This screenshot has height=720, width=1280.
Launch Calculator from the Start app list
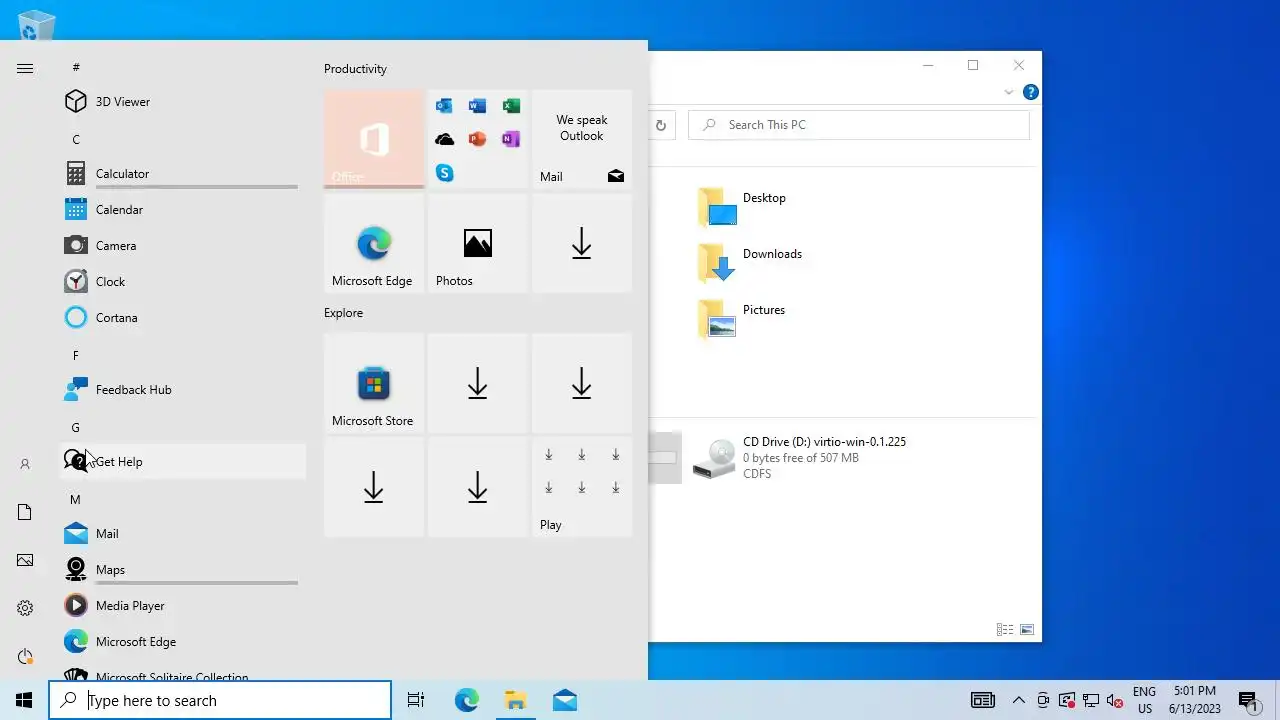pyautogui.click(x=182, y=174)
